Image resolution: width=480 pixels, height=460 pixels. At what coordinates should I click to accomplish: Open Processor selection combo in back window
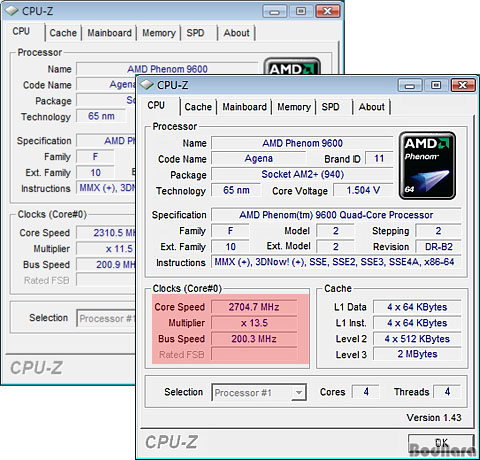(106, 318)
